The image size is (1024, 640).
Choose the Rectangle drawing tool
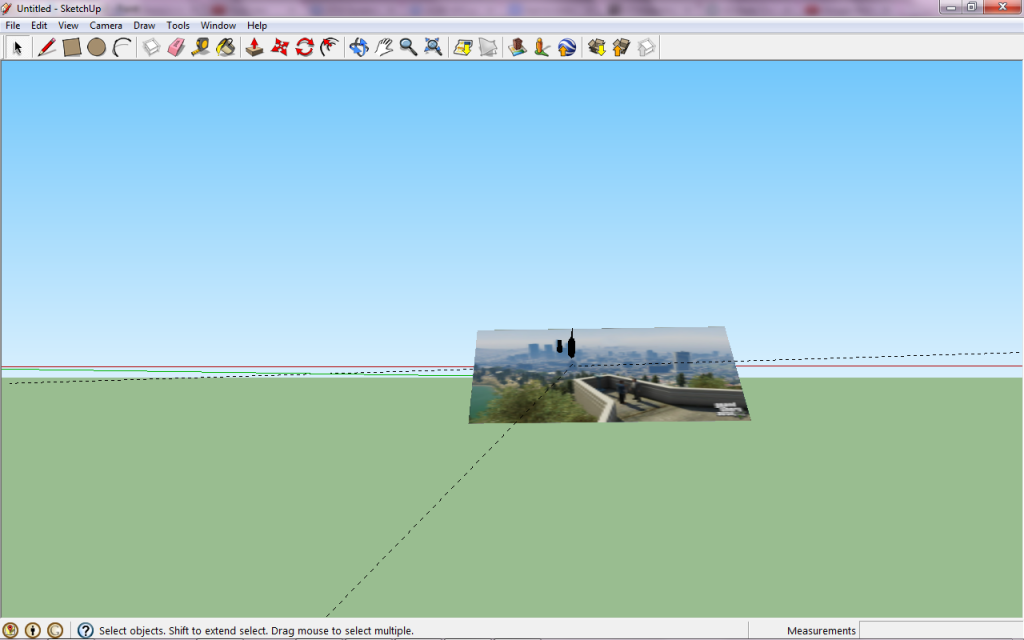coord(71,47)
